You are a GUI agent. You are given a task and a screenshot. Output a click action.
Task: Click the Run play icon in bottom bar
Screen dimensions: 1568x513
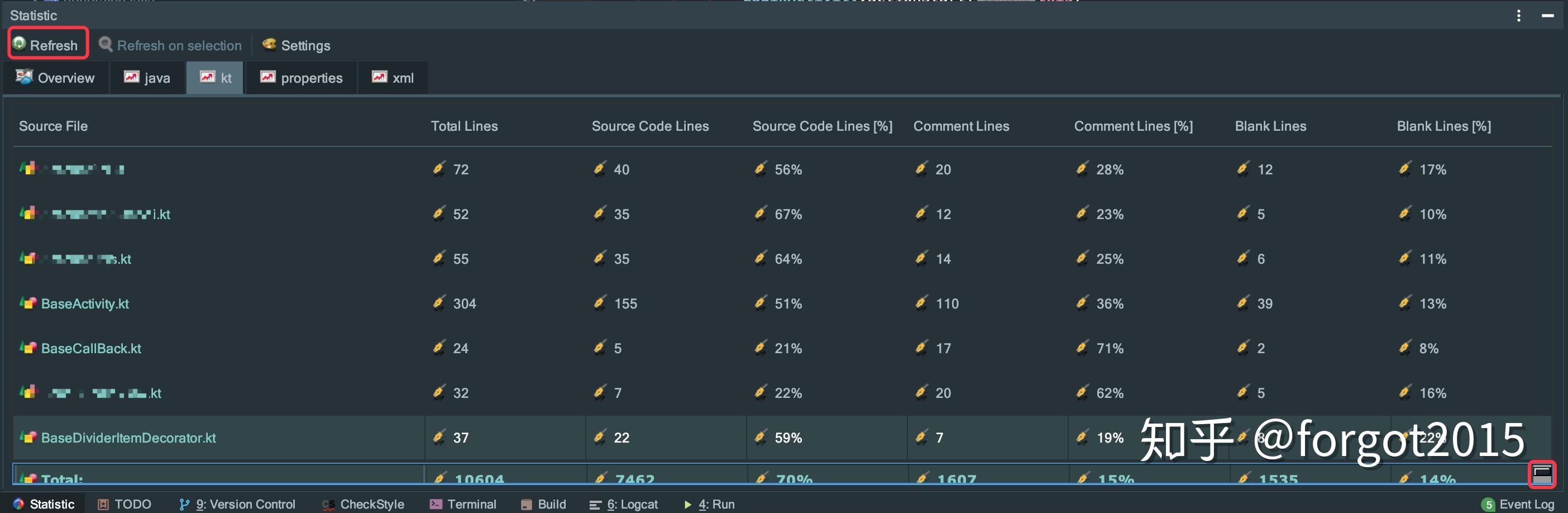coord(688,505)
